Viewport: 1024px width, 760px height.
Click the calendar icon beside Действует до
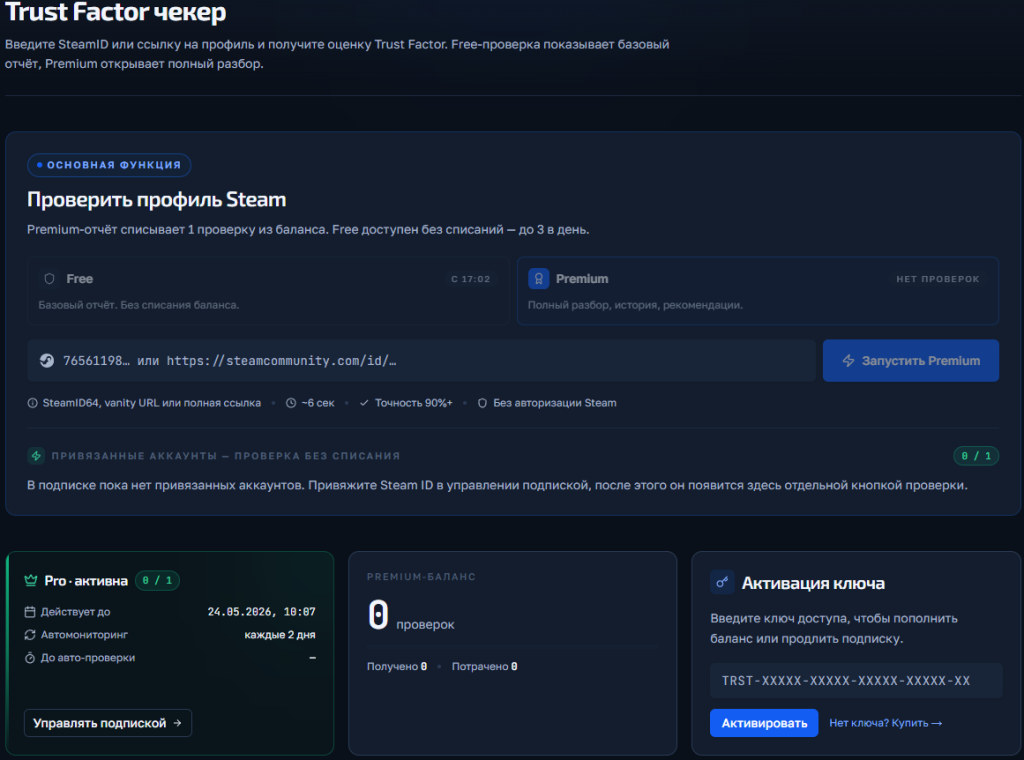pos(30,612)
